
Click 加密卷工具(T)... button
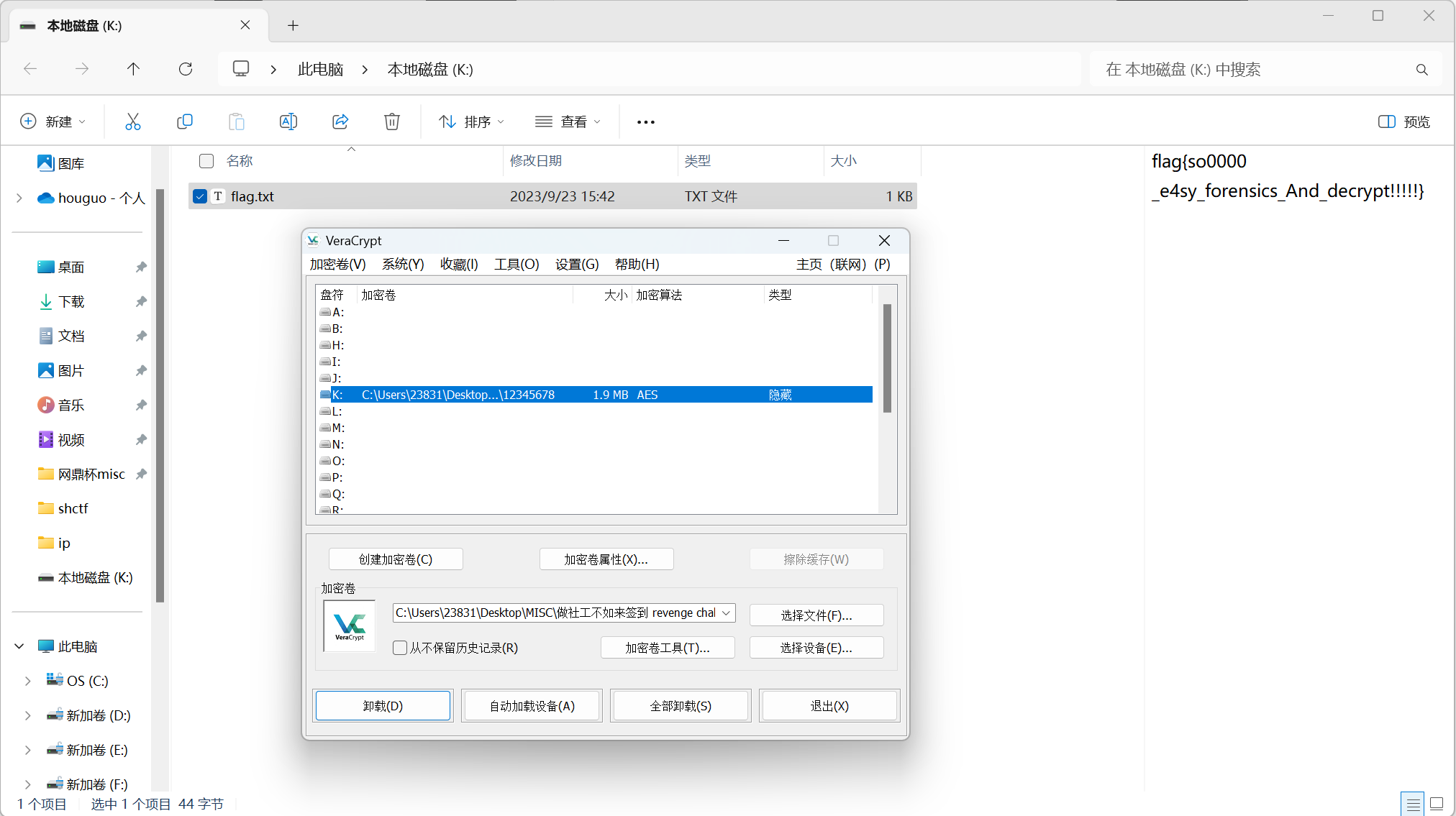click(668, 648)
